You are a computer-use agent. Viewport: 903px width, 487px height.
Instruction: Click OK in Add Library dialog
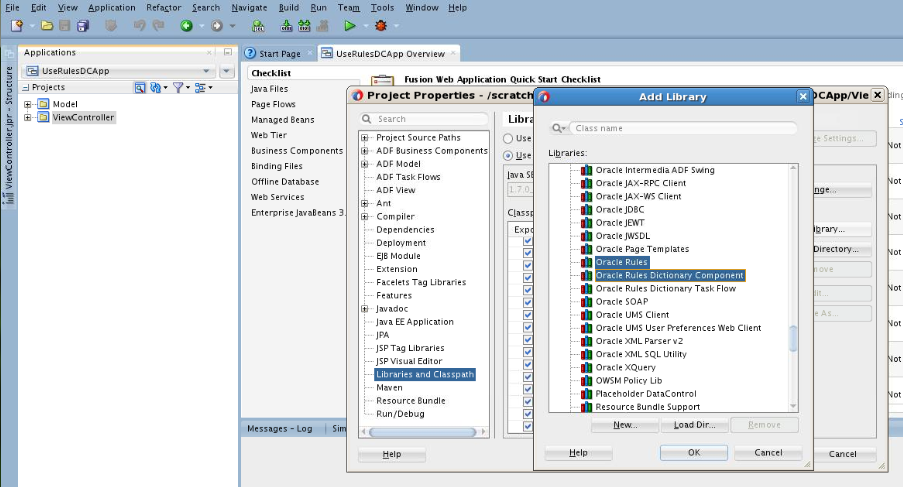(693, 452)
